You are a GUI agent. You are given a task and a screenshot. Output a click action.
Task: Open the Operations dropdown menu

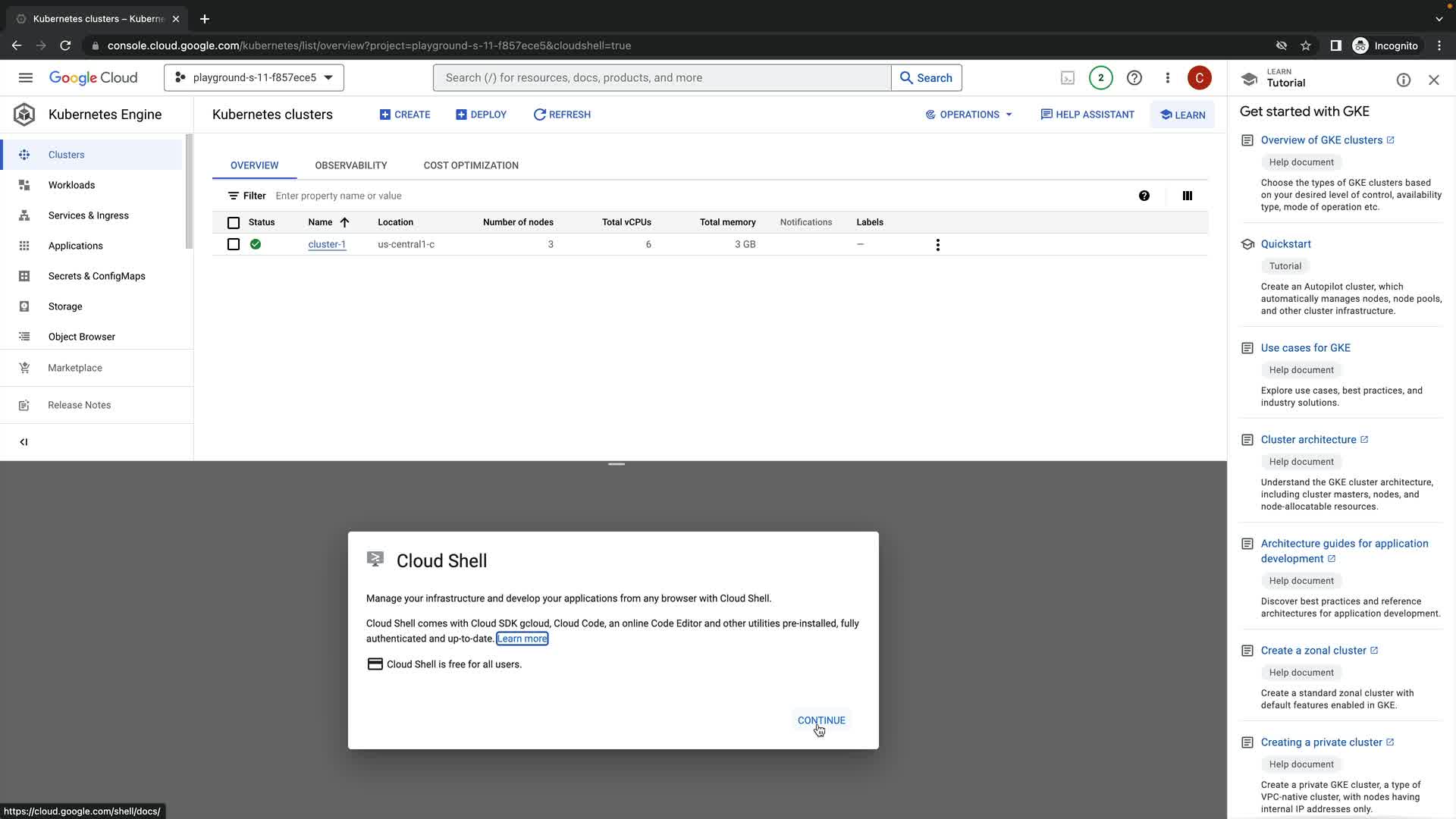click(969, 115)
